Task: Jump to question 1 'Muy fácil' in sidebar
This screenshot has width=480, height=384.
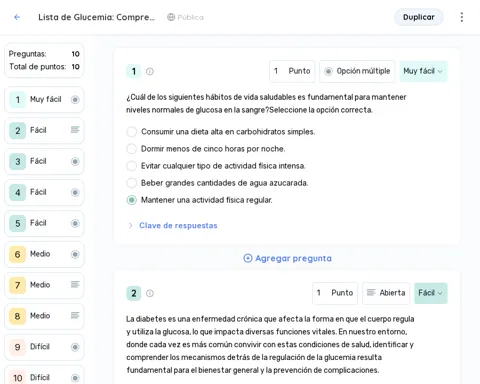Action: point(44,99)
